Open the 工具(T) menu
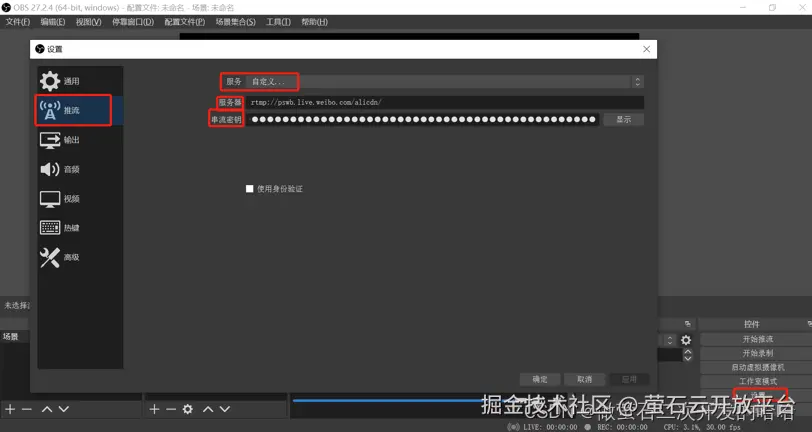This screenshot has height=432, width=812. (x=278, y=22)
